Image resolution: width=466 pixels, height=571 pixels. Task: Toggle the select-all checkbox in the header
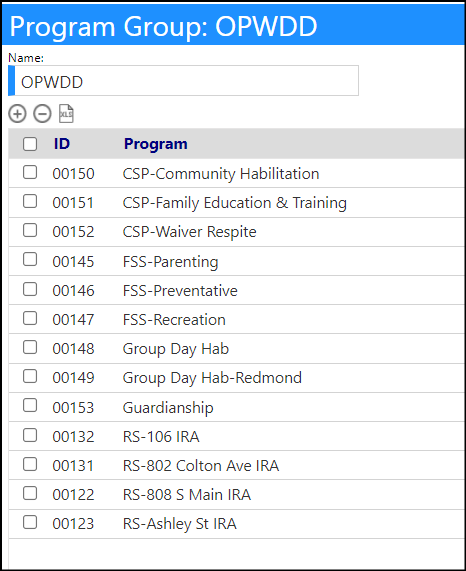pyautogui.click(x=30, y=144)
